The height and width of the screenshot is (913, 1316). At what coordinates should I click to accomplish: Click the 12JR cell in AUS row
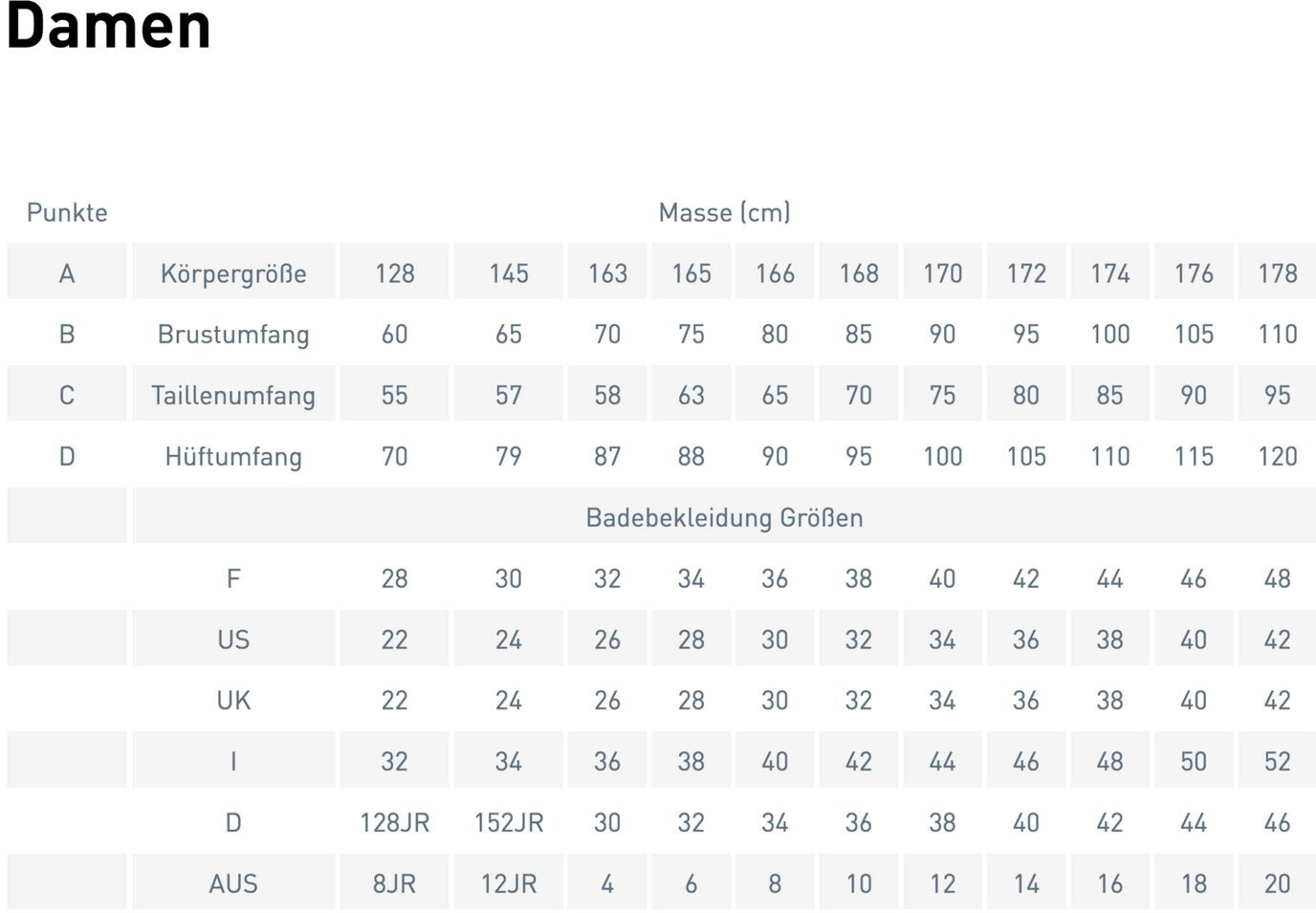(509, 884)
